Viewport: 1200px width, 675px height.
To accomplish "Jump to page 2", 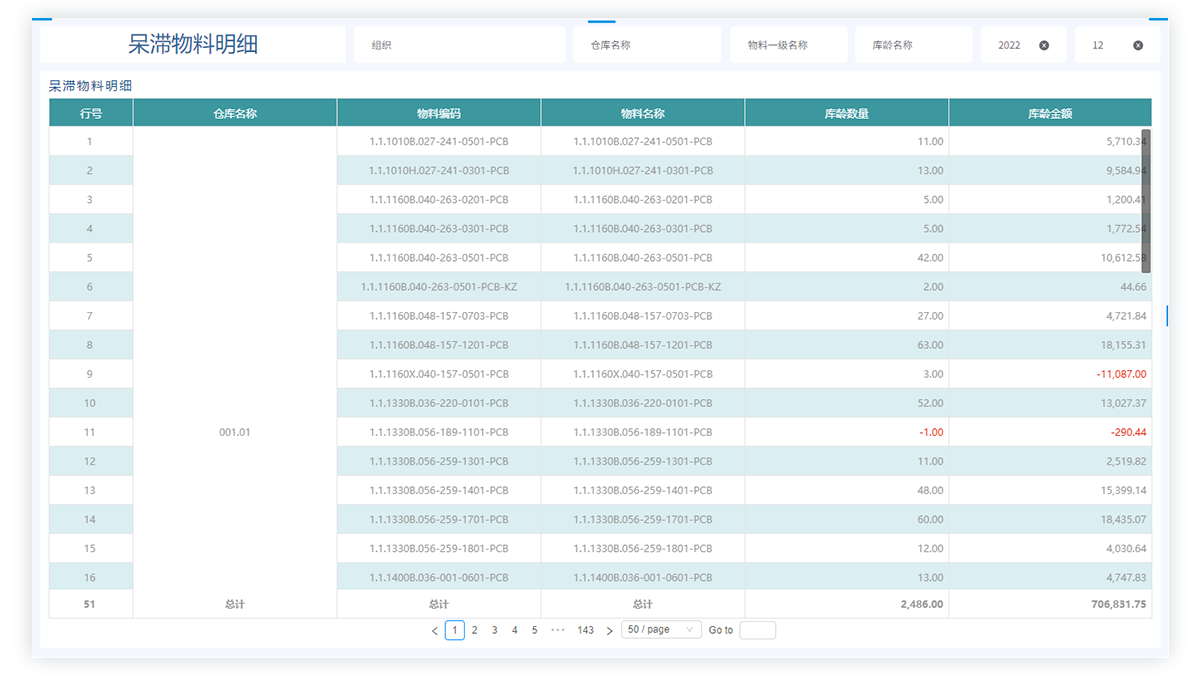I will click(475, 630).
